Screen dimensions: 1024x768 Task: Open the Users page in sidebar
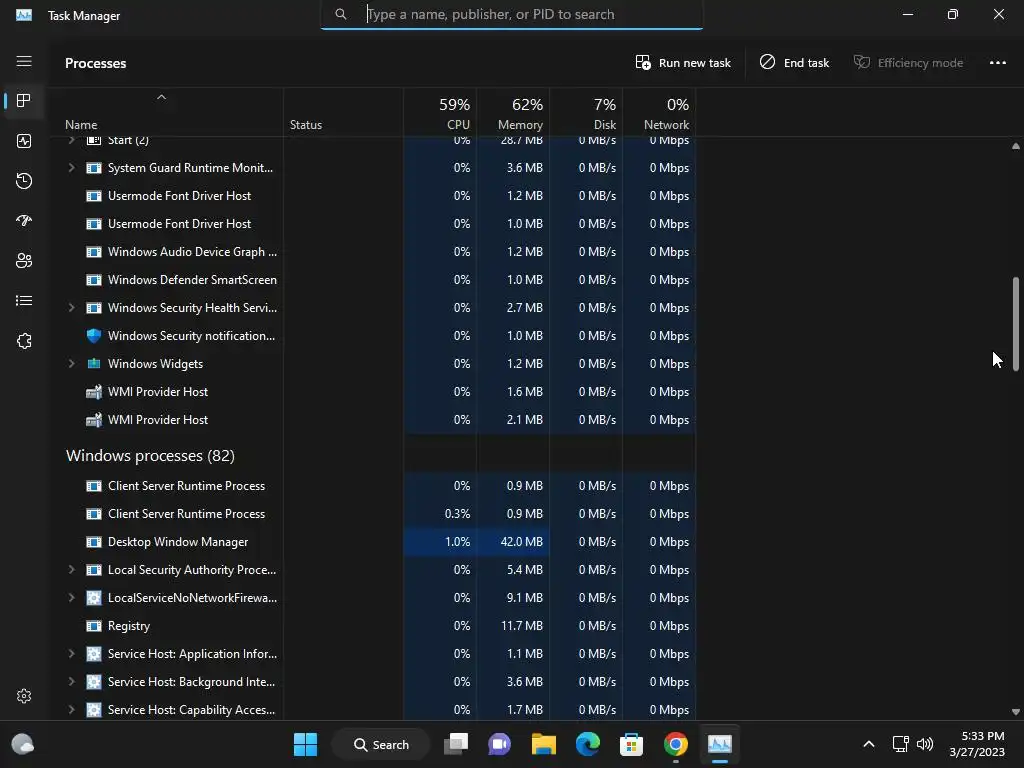point(24,261)
